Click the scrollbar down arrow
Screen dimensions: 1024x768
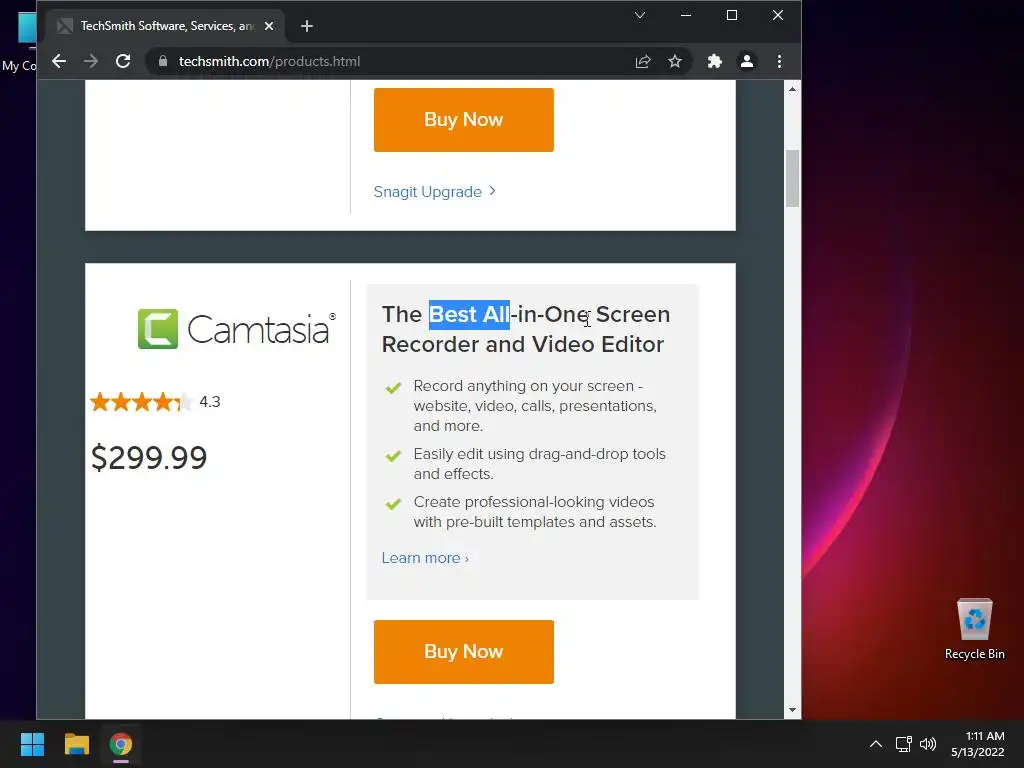click(792, 710)
